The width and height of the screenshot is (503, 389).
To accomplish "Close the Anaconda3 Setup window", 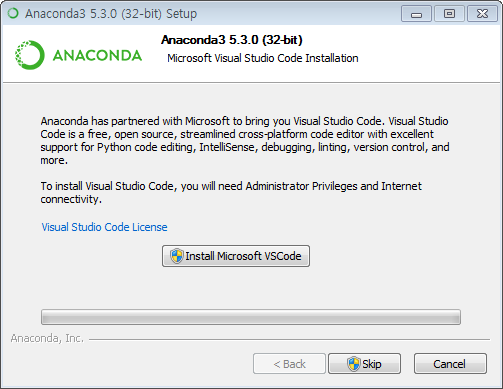I will point(482,14).
